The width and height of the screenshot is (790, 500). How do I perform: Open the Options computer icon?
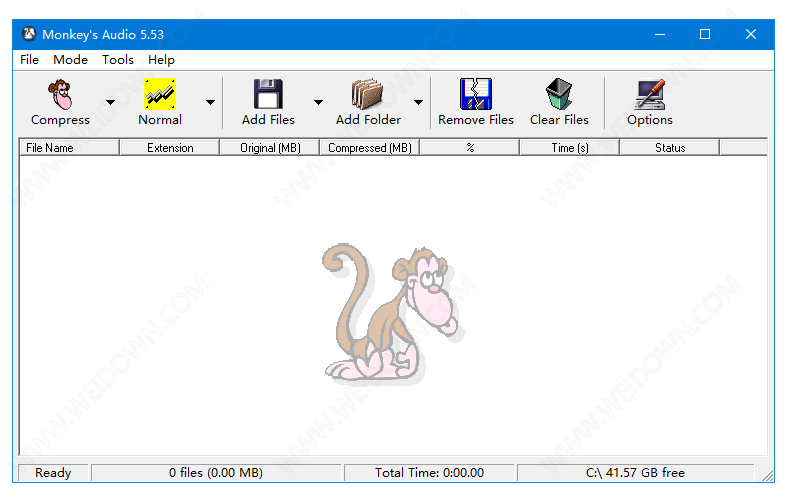(x=650, y=94)
